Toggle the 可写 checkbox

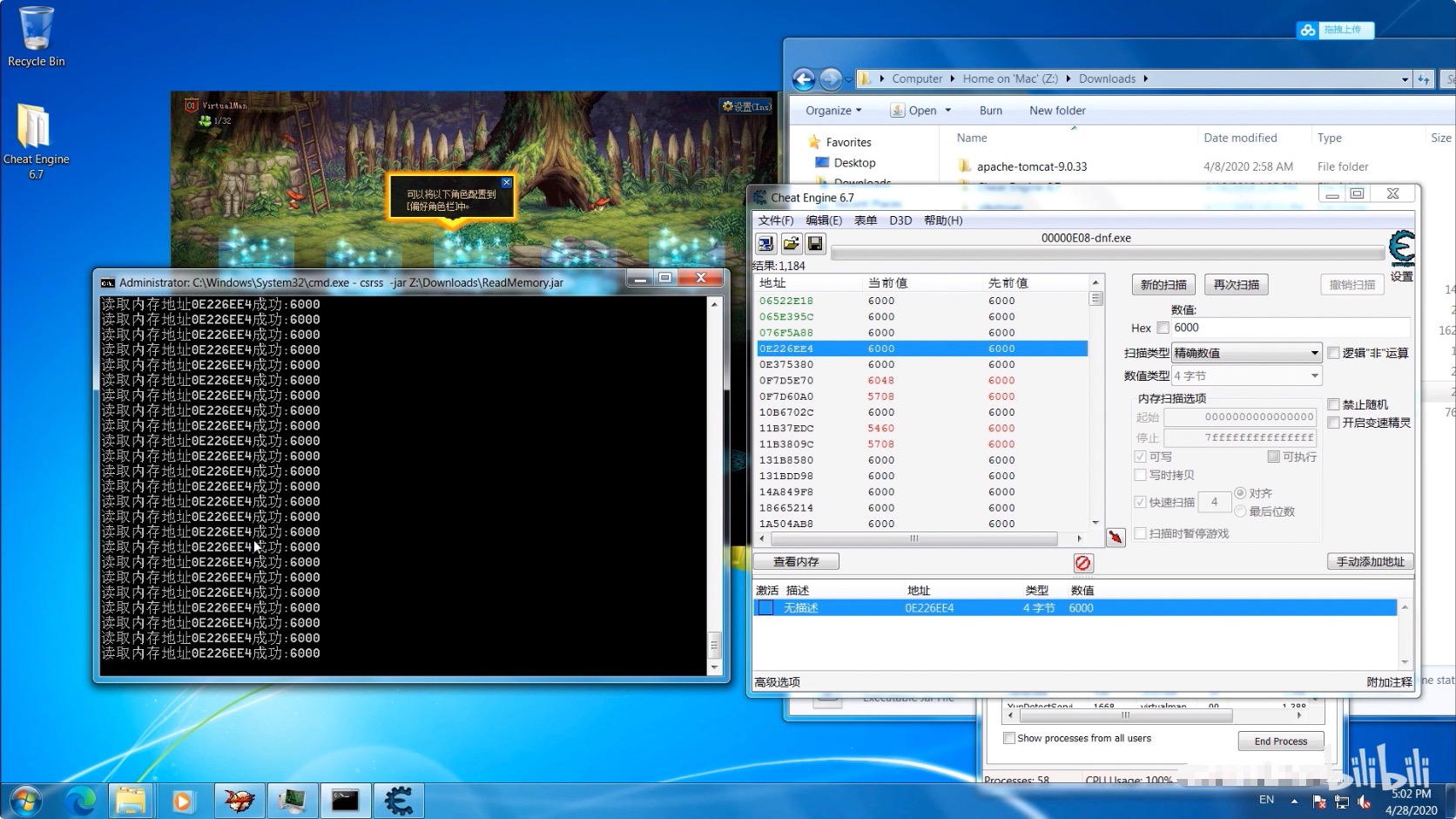coord(1140,457)
